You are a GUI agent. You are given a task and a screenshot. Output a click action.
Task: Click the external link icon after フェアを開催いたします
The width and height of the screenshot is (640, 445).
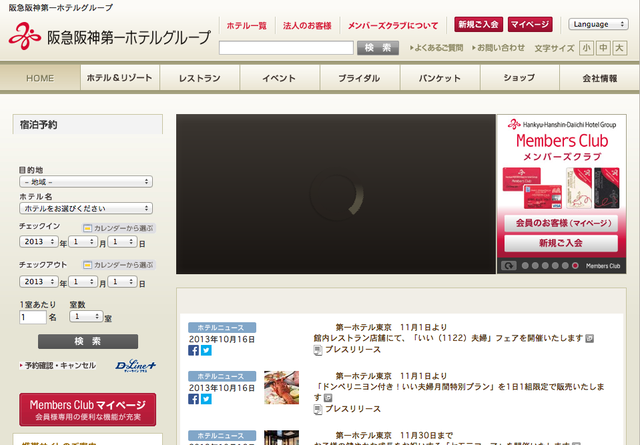(x=589, y=338)
